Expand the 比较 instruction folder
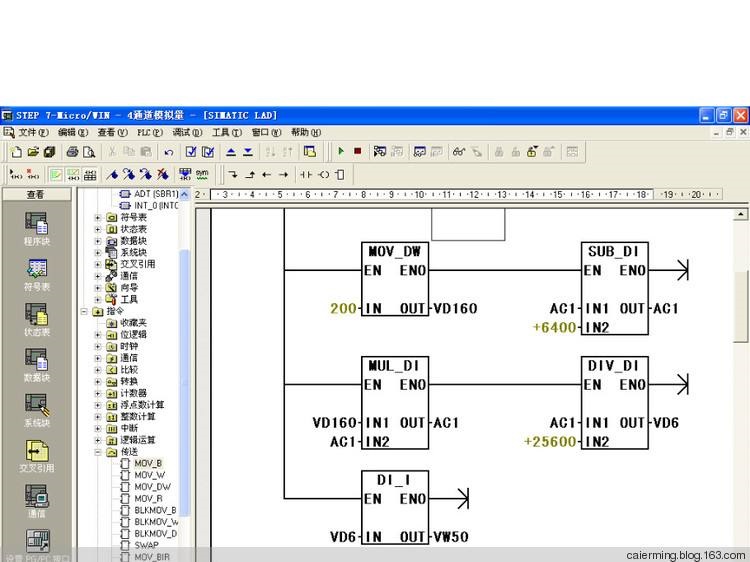750x562 pixels. [98, 370]
